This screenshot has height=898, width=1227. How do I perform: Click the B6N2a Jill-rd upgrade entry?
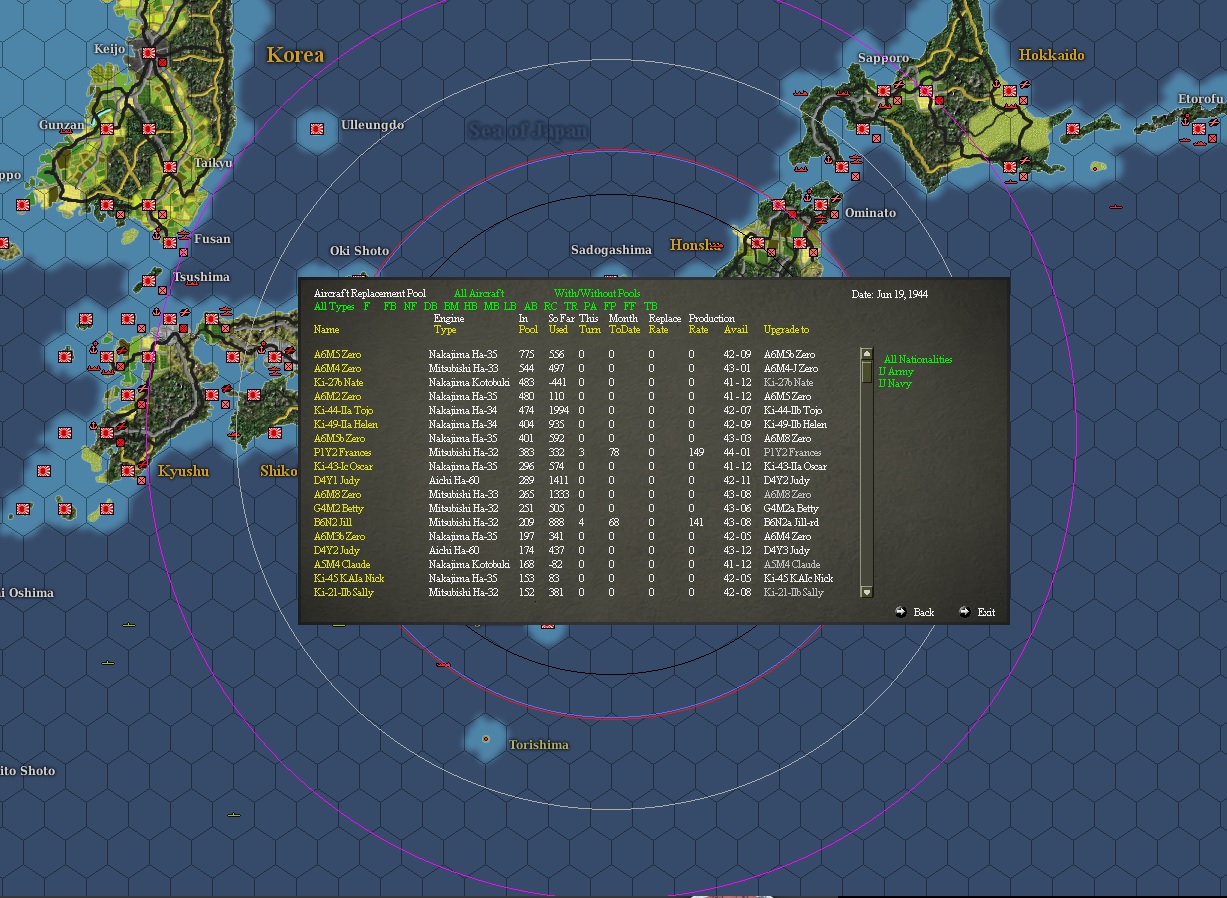click(791, 522)
